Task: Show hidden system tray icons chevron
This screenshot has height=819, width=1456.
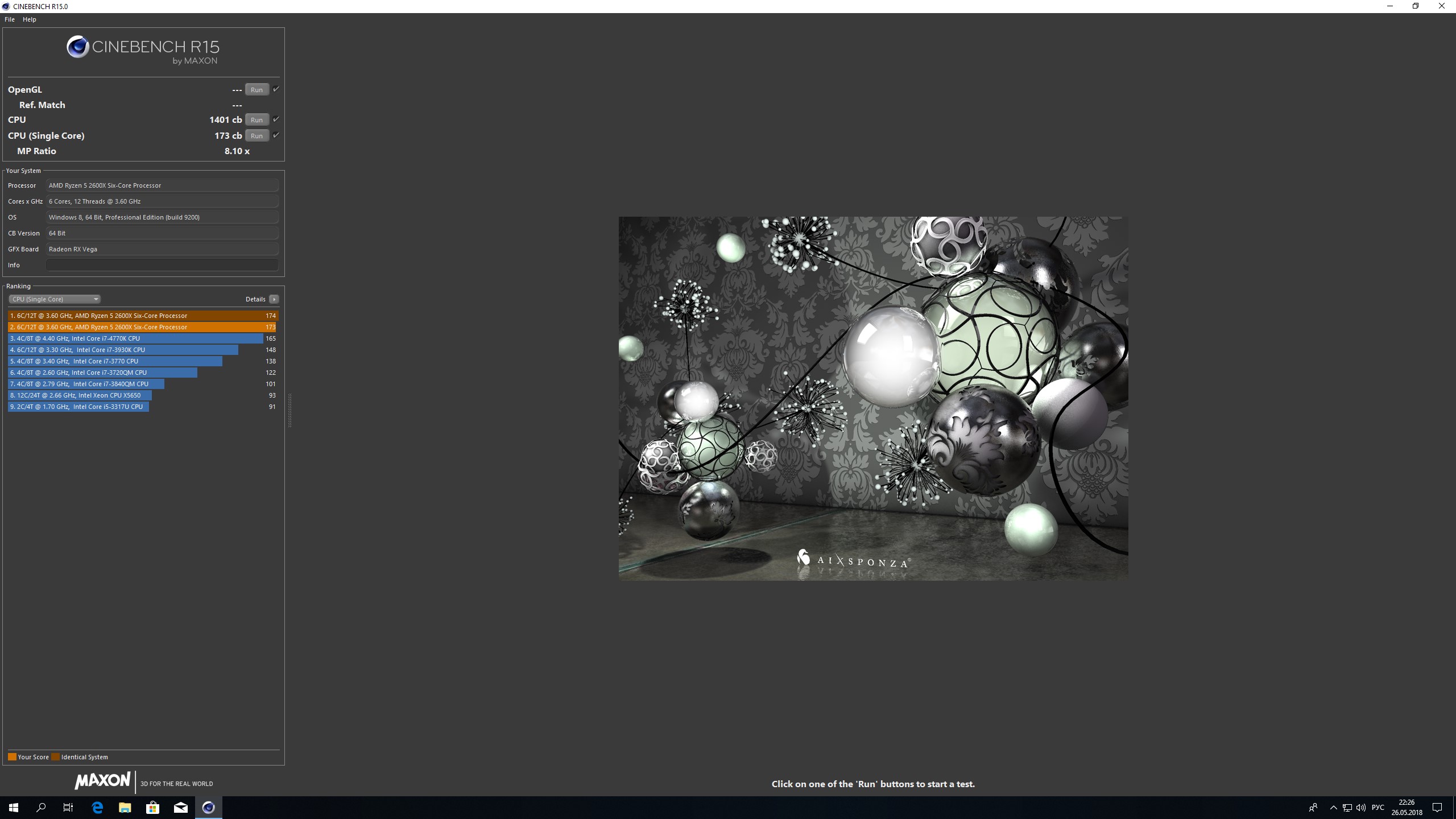Action: pos(1333,808)
